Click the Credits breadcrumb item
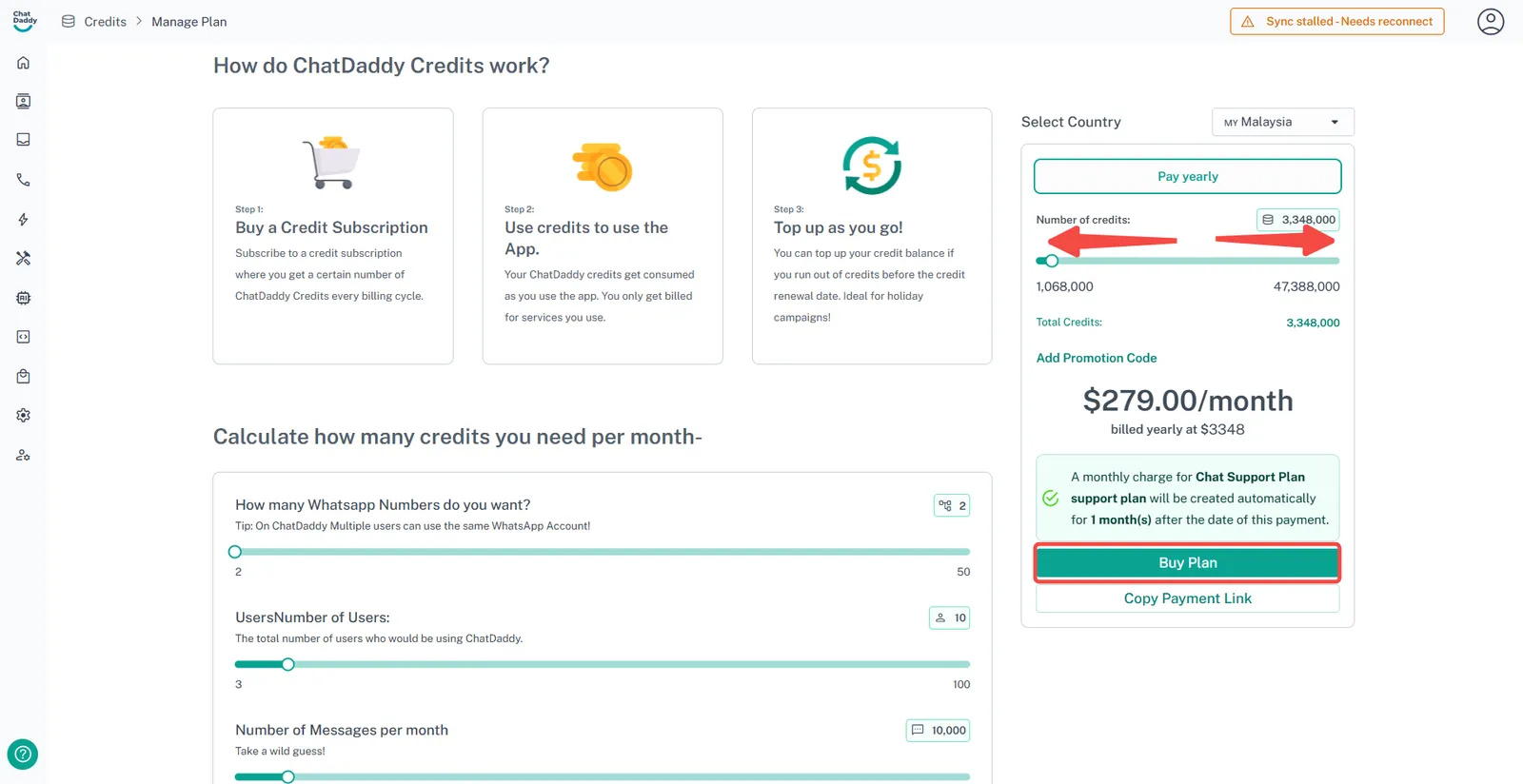 (x=105, y=22)
